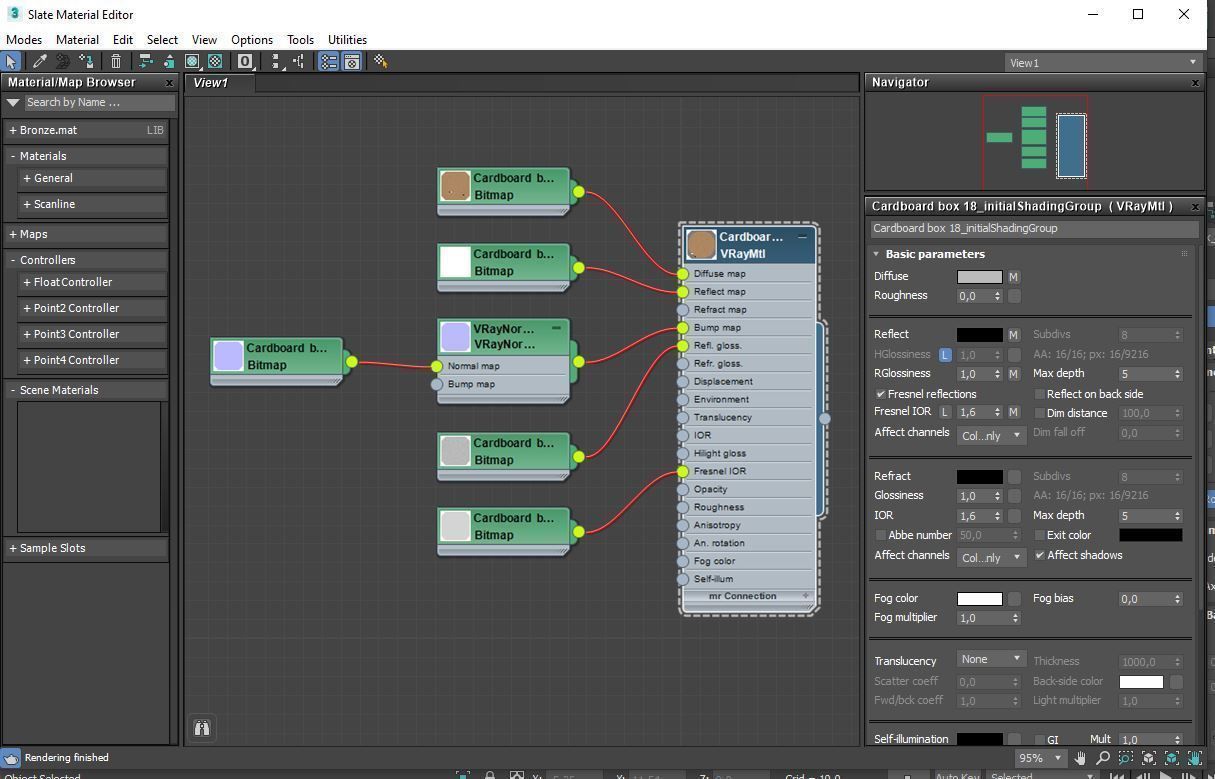
Task: Collapse the Materials group
Action: 13,156
